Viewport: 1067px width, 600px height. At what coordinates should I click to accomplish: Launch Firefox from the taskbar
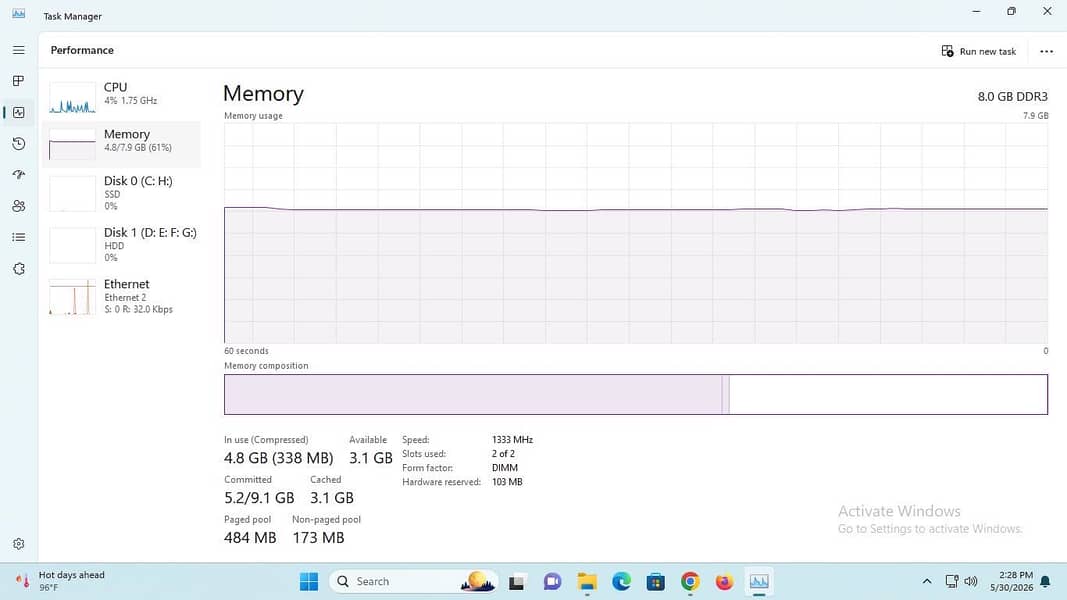(x=724, y=582)
